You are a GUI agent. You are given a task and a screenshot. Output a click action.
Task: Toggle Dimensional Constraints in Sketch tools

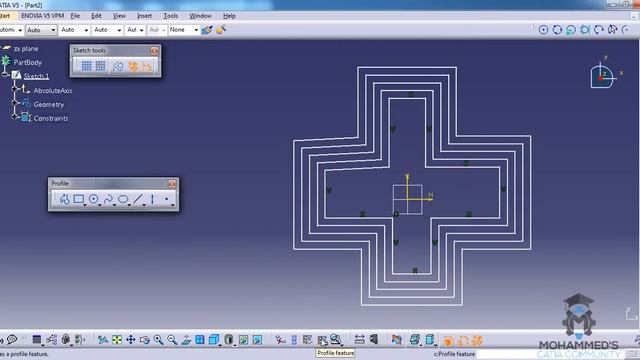147,66
